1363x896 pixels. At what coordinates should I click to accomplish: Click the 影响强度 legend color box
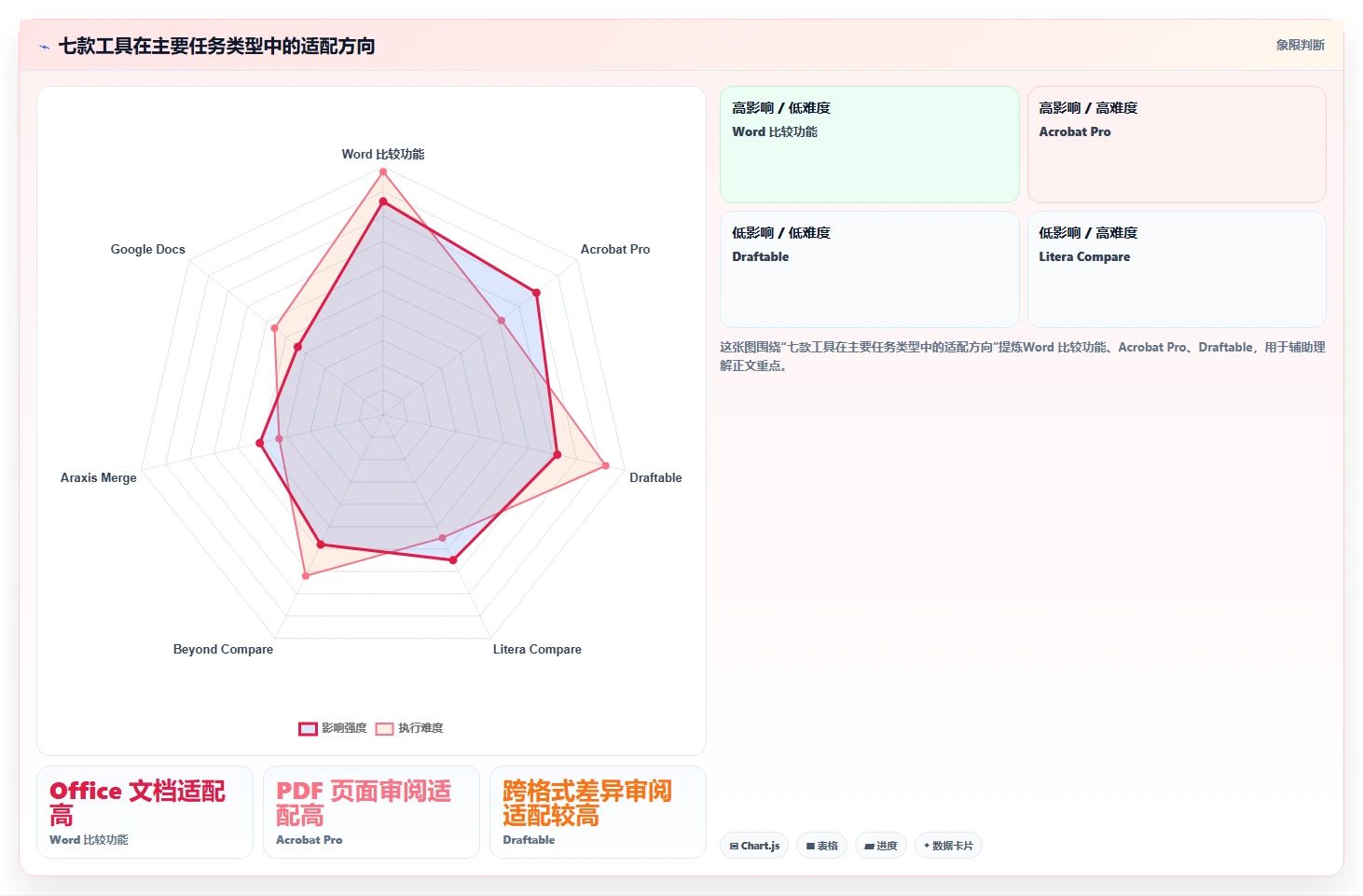tap(308, 728)
